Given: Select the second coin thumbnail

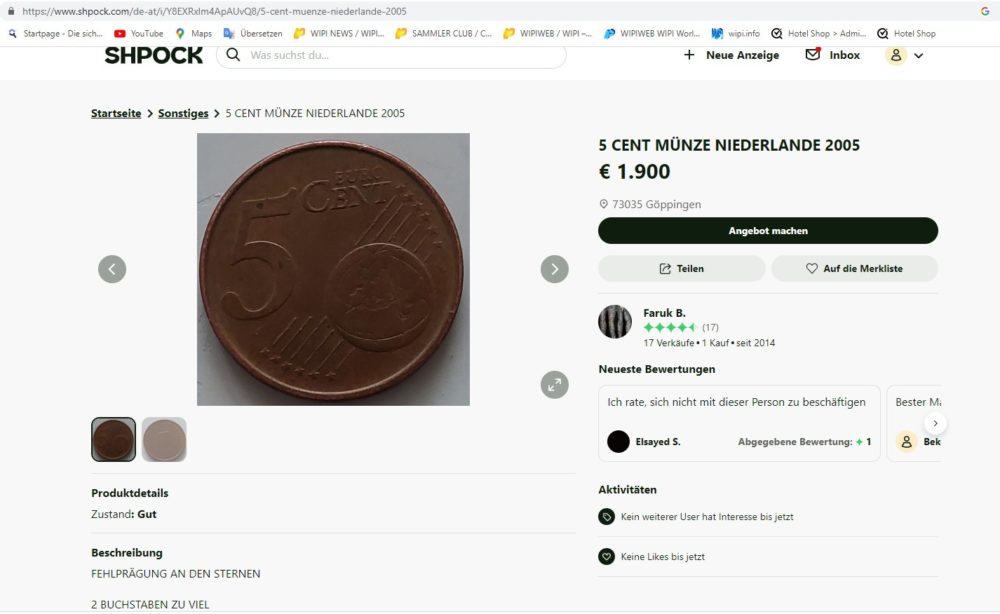Looking at the screenshot, I should point(164,439).
